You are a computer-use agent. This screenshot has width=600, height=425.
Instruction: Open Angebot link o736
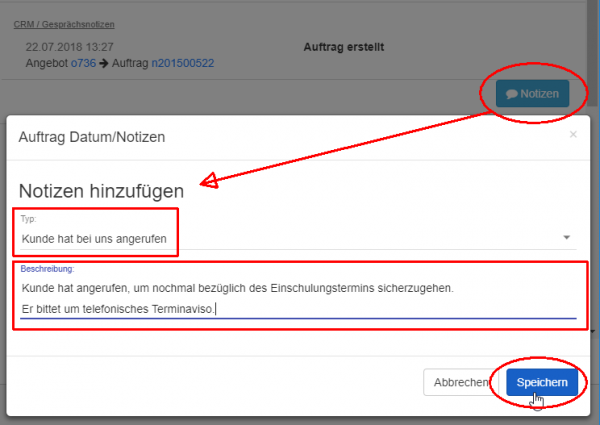(83, 63)
